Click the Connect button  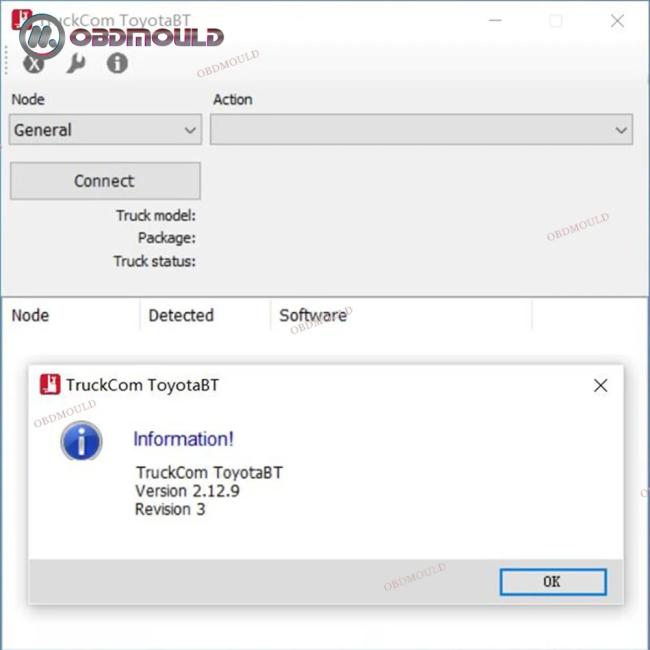(105, 181)
